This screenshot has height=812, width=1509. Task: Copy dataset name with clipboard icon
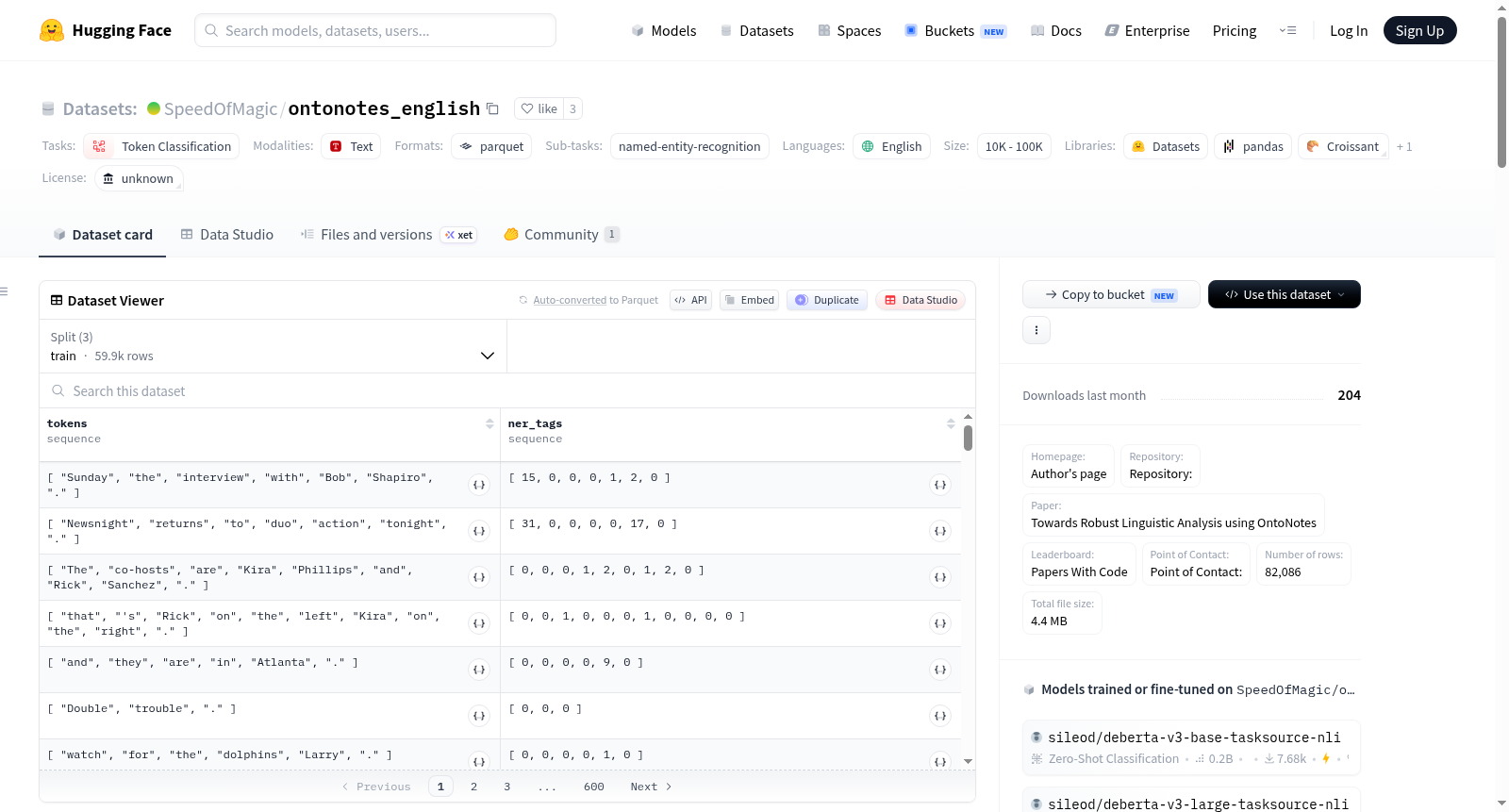click(492, 108)
